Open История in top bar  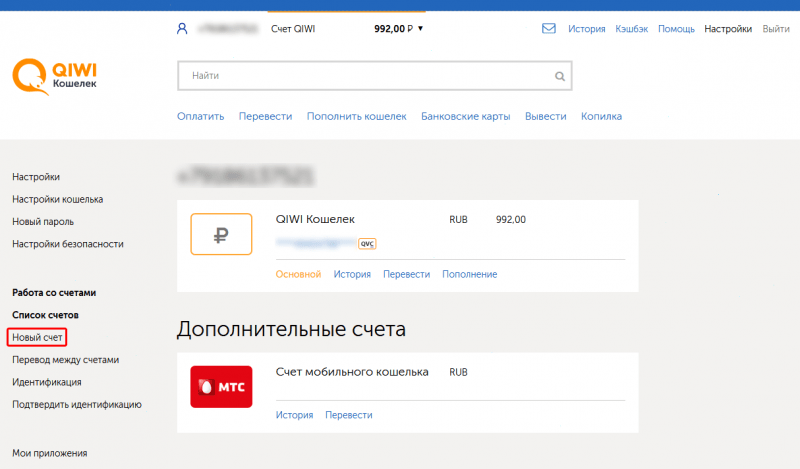click(x=587, y=29)
